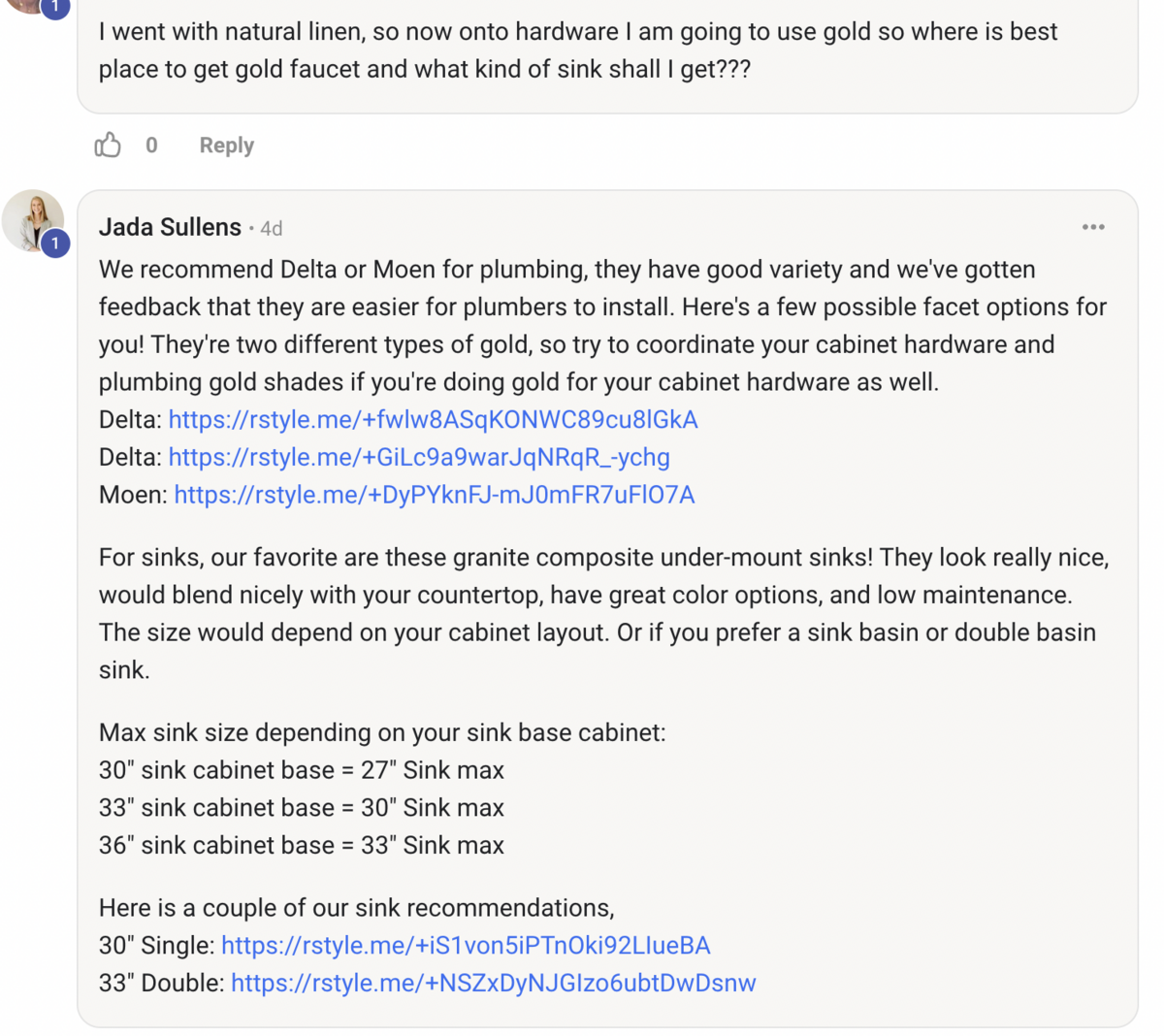Image resolution: width=1164 pixels, height=1036 pixels.
Task: View the like count showing 0
Action: tap(151, 146)
